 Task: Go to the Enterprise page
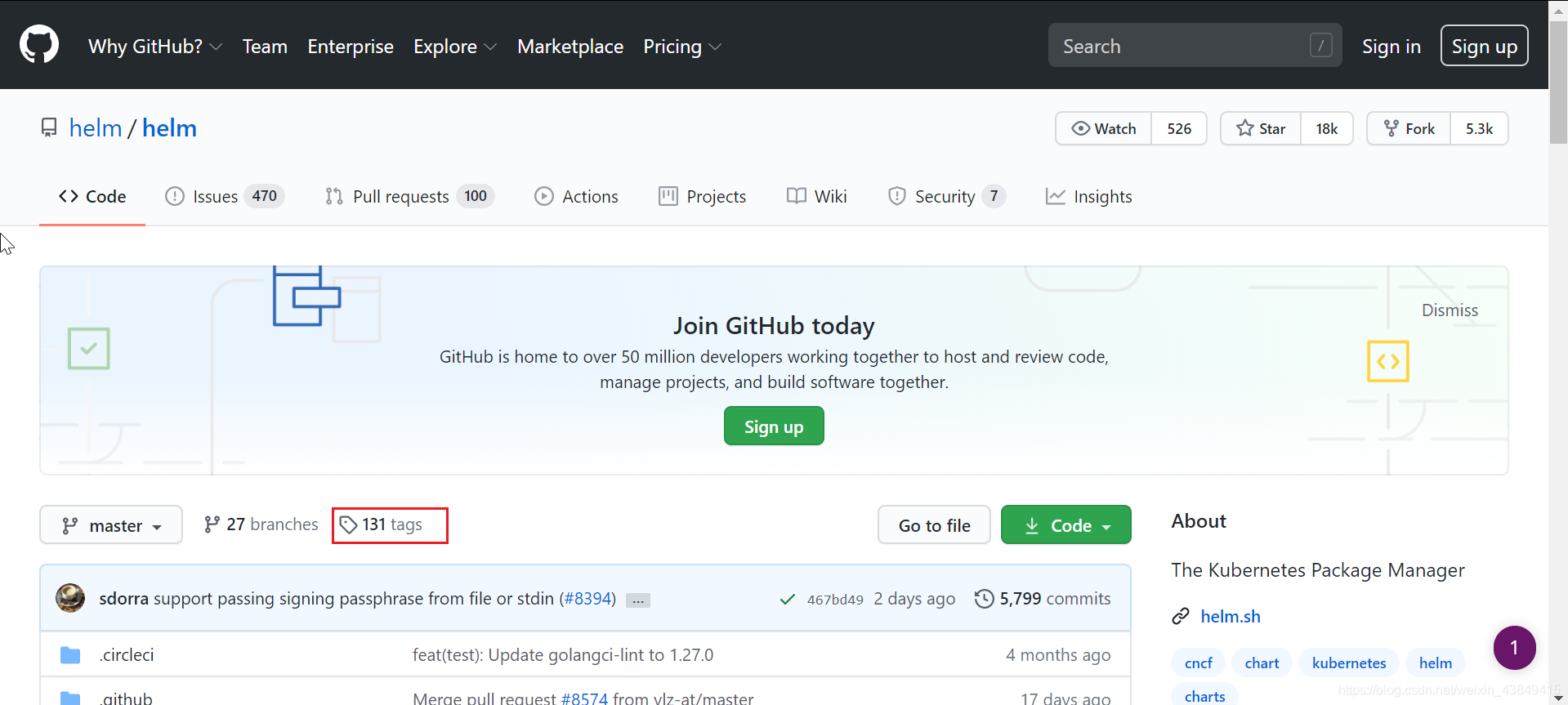click(351, 47)
